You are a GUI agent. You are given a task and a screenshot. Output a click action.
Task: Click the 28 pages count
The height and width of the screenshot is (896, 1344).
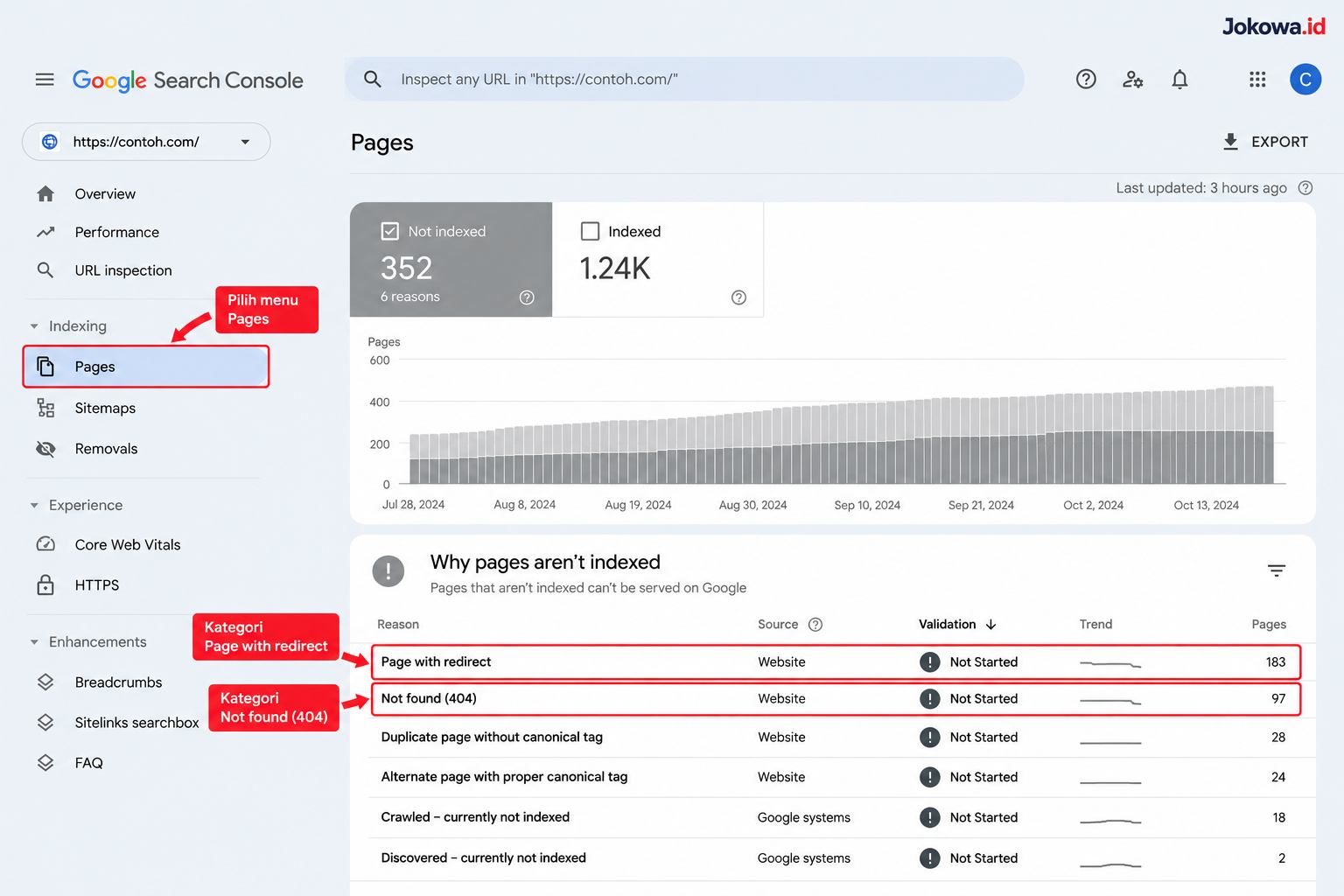tap(1278, 738)
